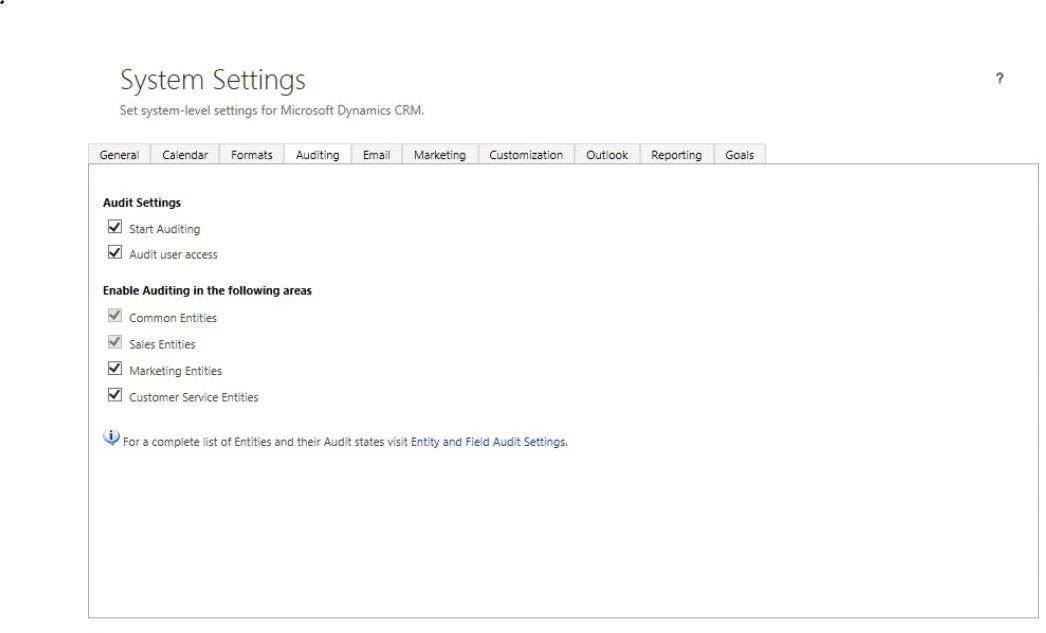Disable Marketing Entities auditing checkbox
This screenshot has height=633, width=1046.
pos(115,368)
